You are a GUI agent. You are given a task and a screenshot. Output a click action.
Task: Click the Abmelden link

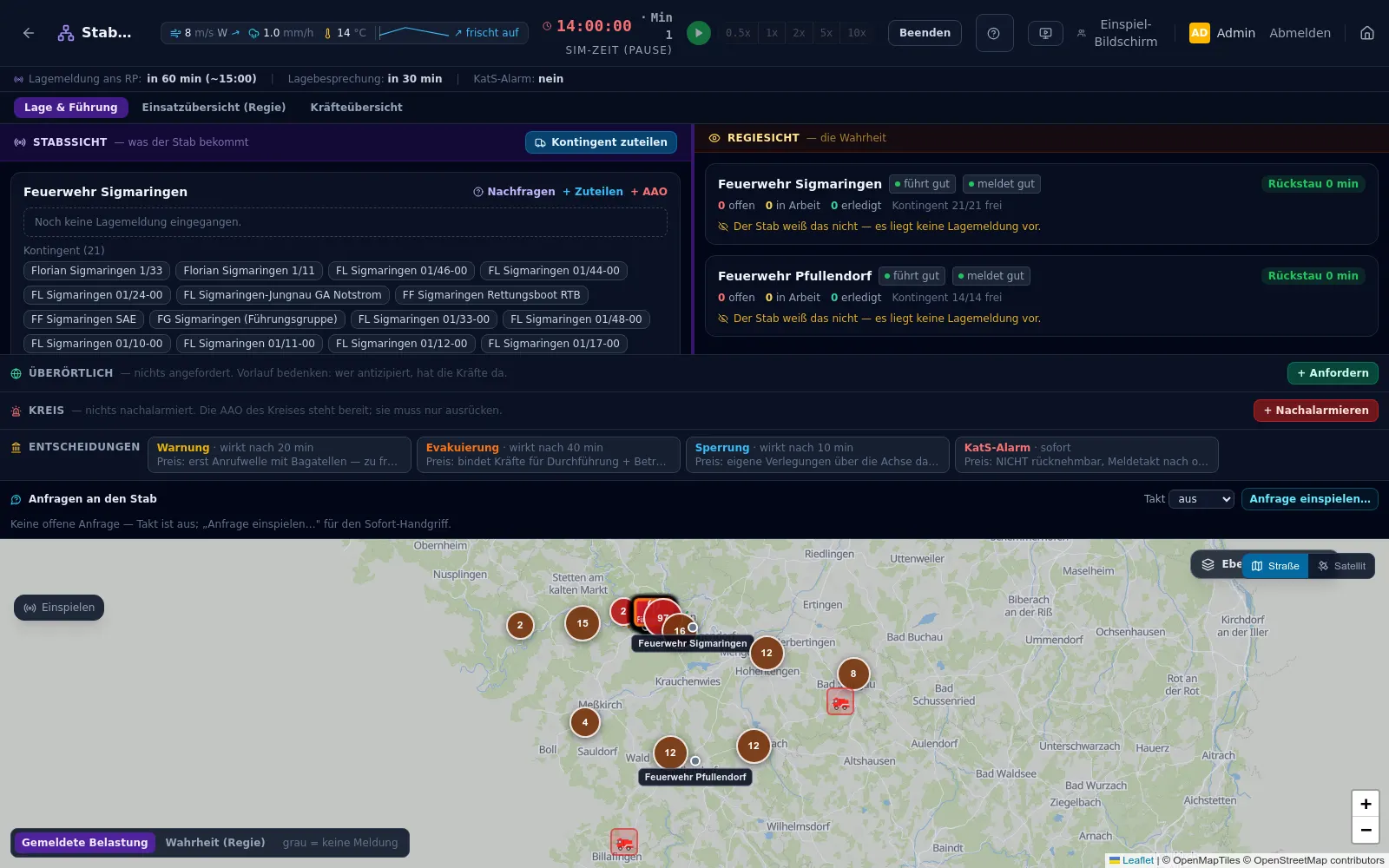click(x=1300, y=33)
